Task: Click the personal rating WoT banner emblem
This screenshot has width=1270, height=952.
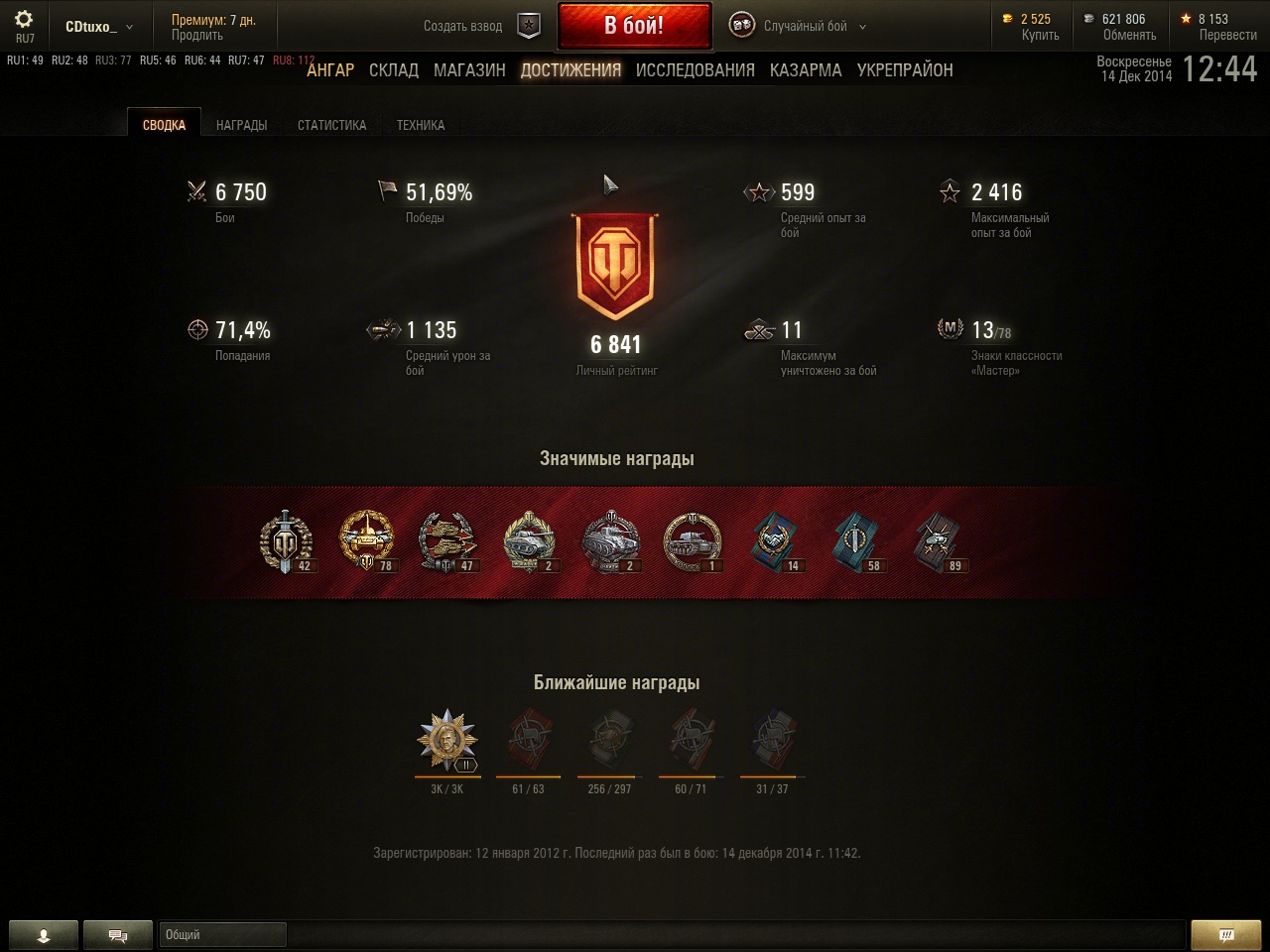Action: tap(616, 265)
